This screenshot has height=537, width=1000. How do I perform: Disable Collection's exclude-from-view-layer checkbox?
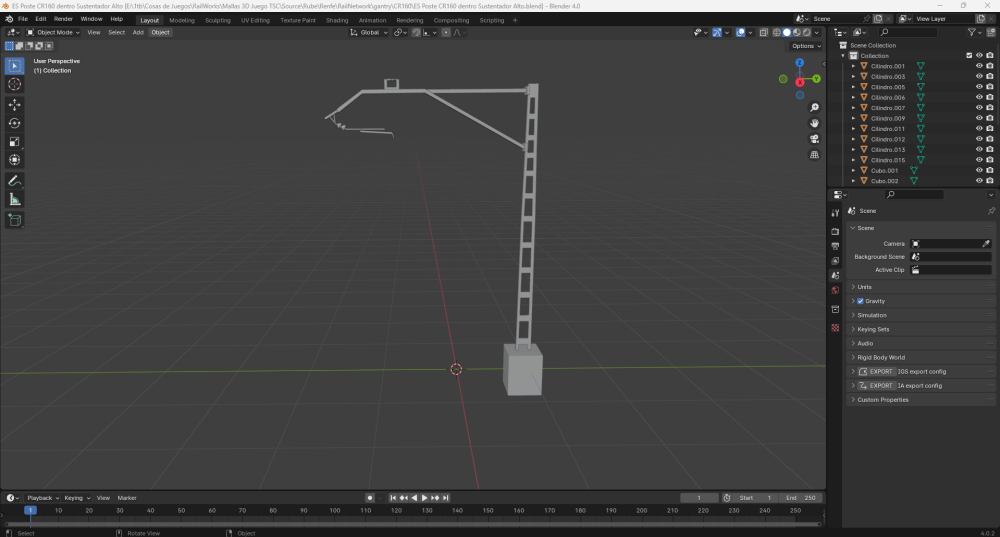click(968, 56)
